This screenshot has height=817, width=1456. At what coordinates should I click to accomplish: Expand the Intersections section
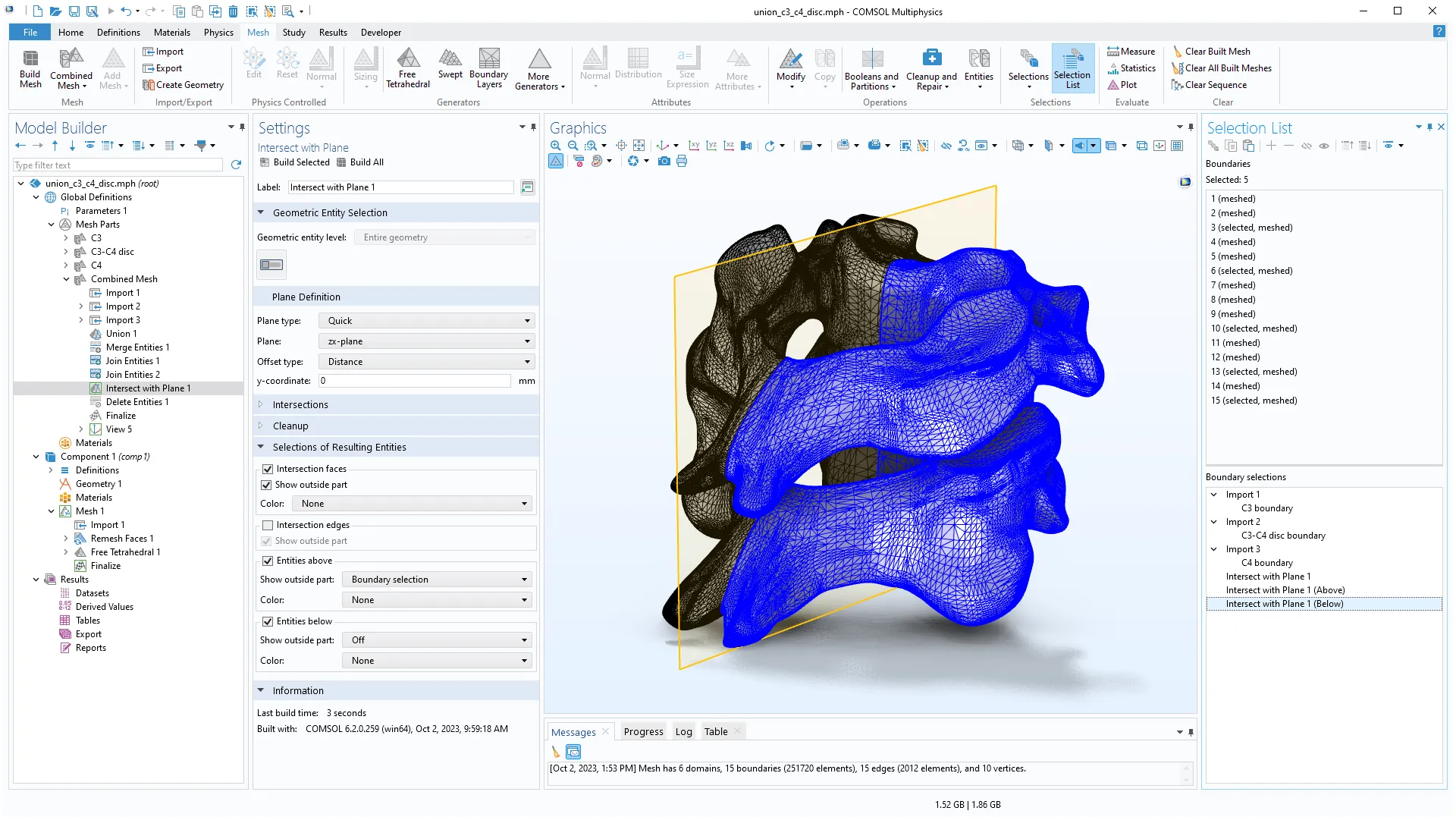tap(300, 405)
